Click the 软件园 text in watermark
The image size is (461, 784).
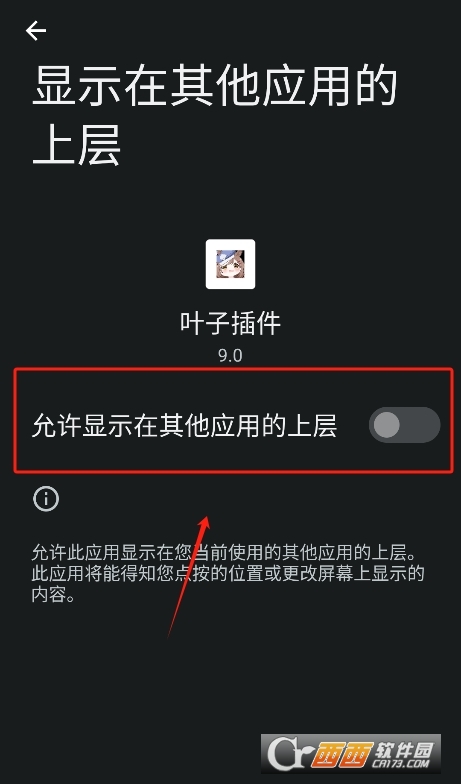(402, 748)
